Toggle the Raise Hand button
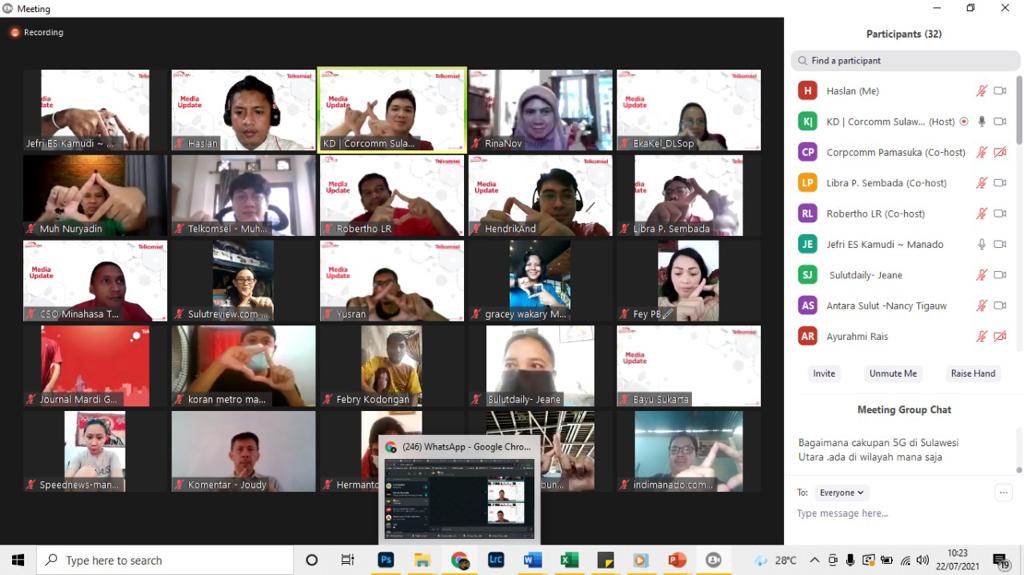Image resolution: width=1024 pixels, height=575 pixels. (x=972, y=373)
